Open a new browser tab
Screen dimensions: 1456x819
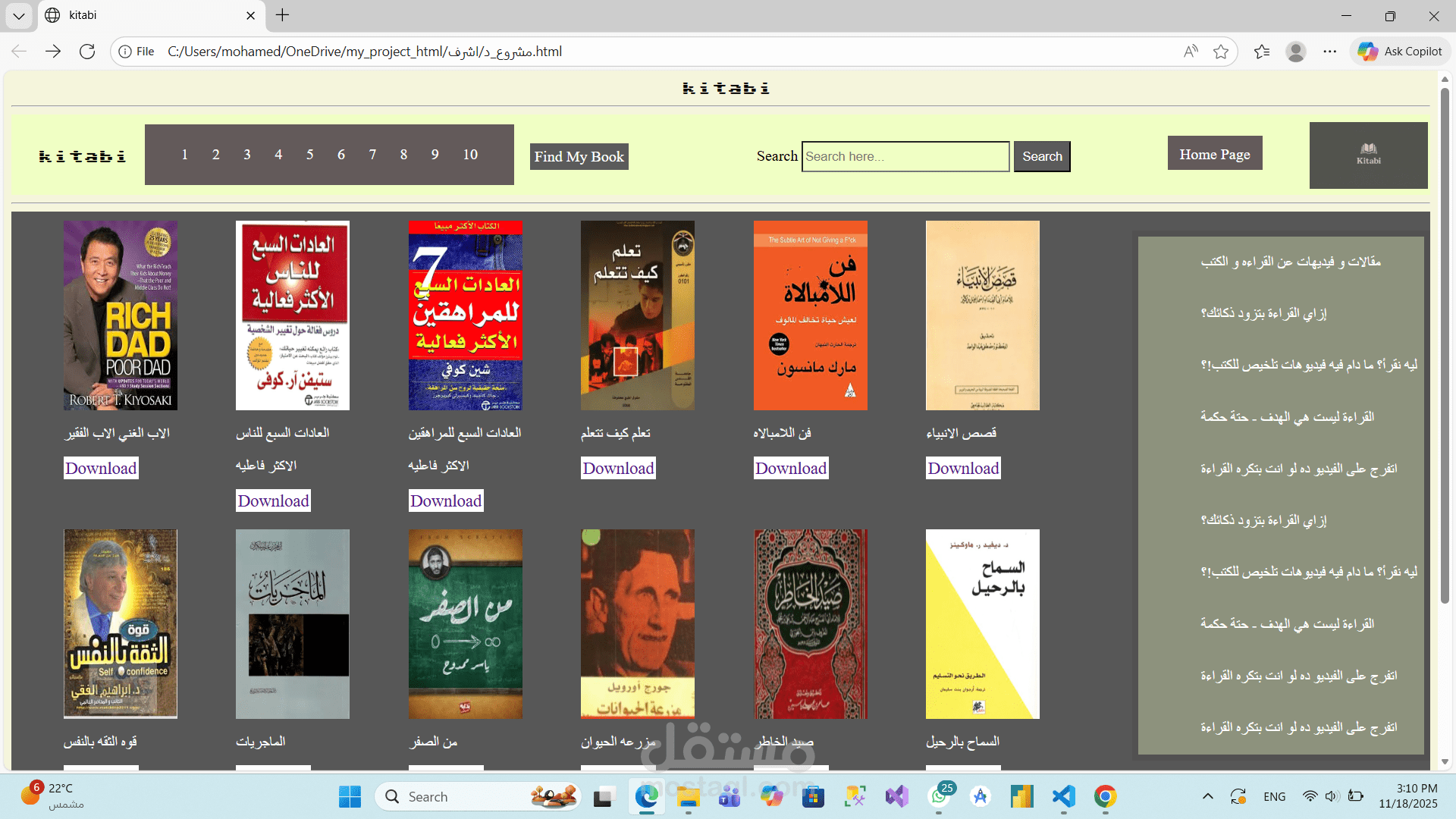click(x=282, y=15)
